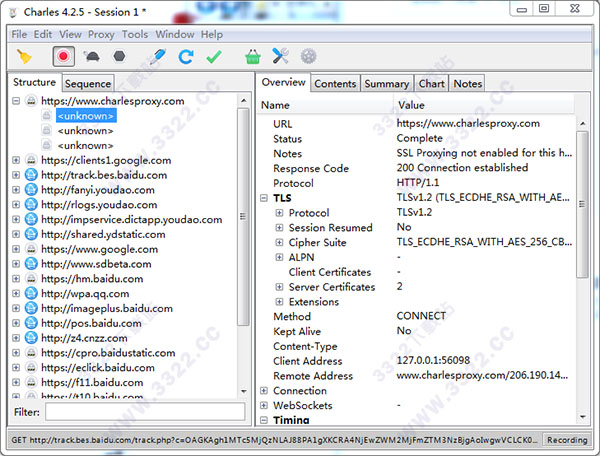Select the Overview tab
600x456 pixels.
(284, 82)
